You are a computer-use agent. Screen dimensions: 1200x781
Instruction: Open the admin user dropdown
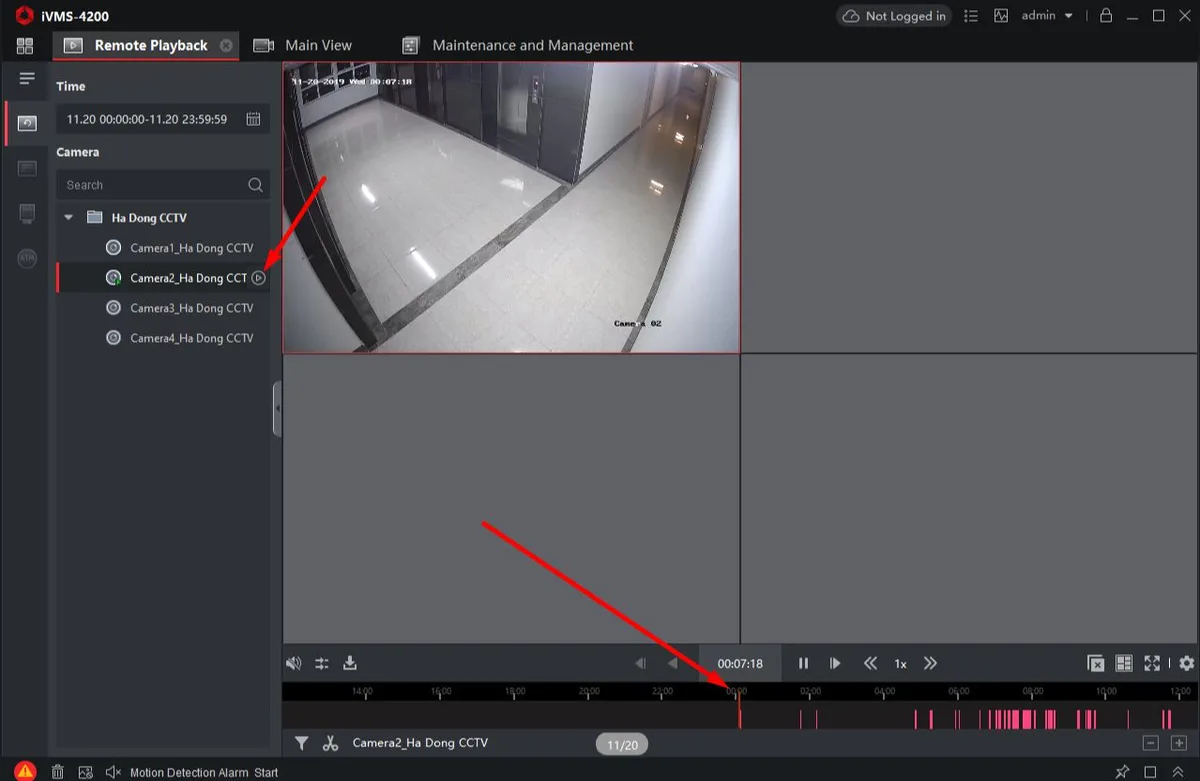pos(1047,16)
